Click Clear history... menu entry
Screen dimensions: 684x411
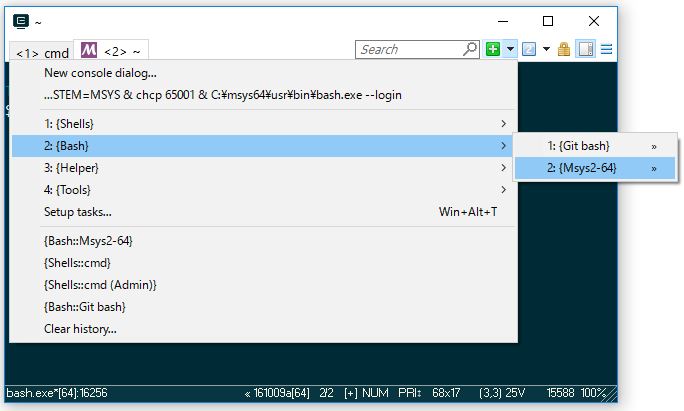[x=263, y=329]
